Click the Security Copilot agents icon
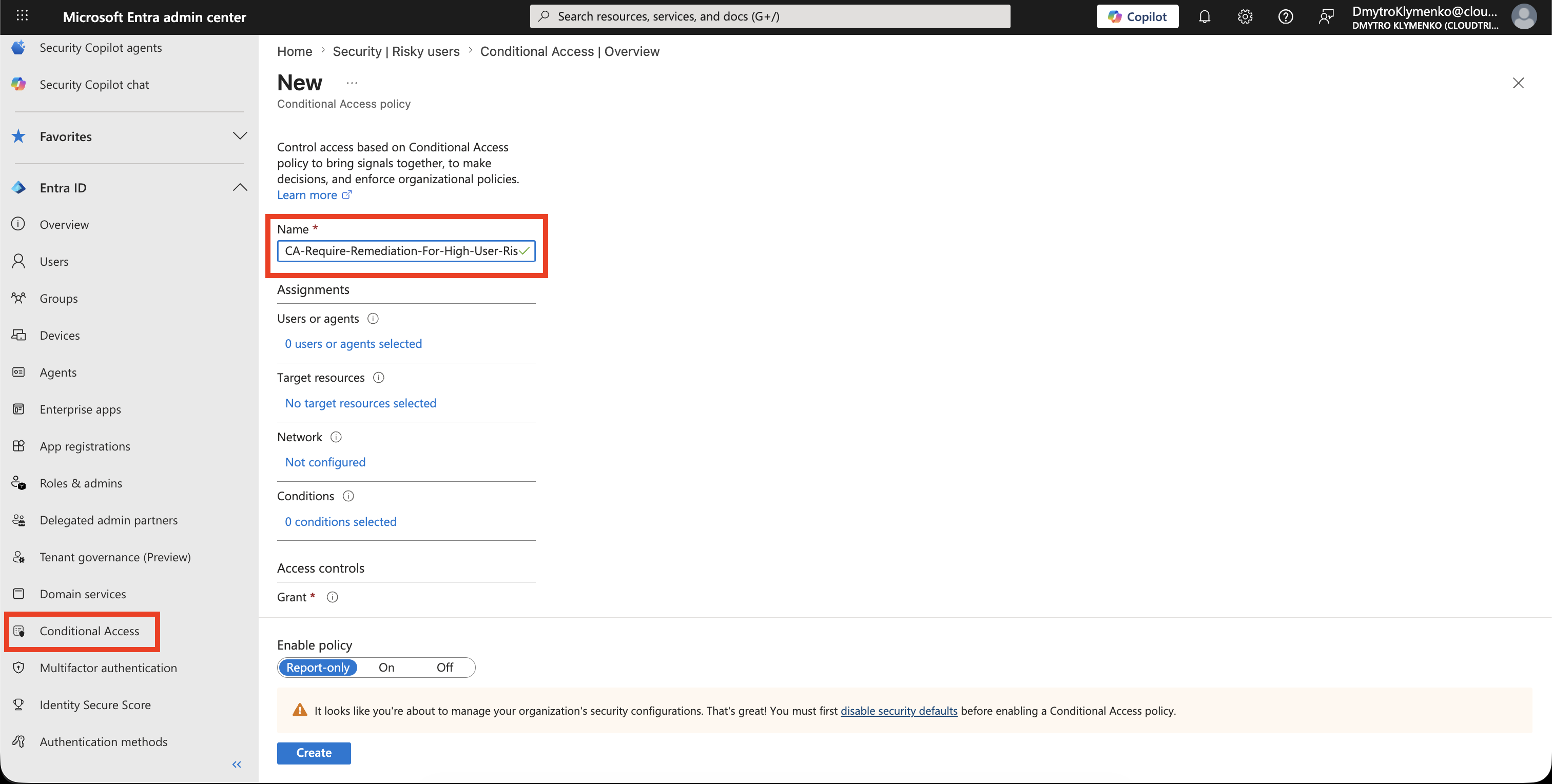 tap(18, 48)
